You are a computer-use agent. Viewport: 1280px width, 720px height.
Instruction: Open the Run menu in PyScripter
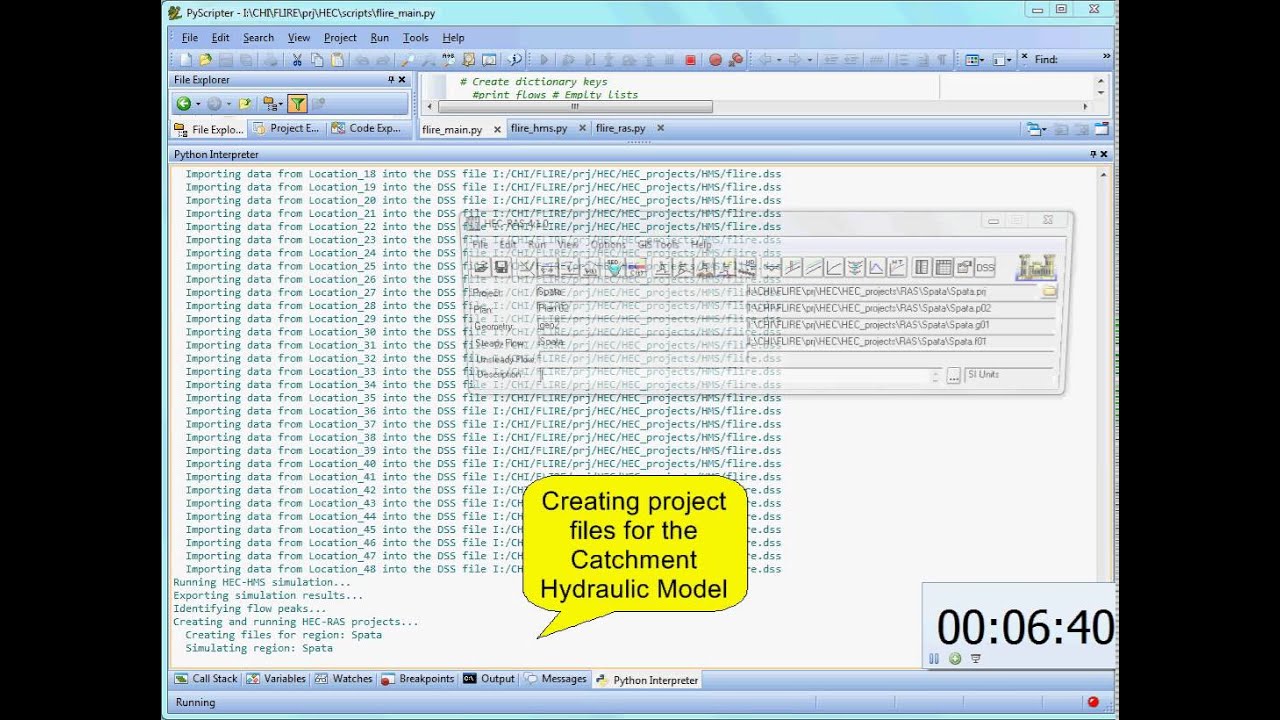point(379,37)
